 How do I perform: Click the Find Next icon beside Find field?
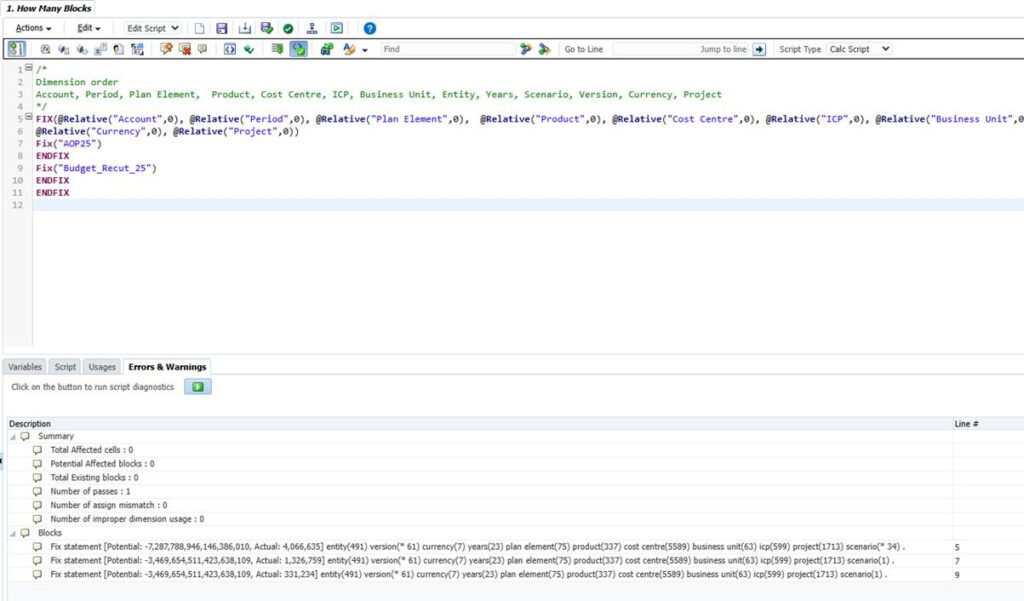[x=526, y=49]
